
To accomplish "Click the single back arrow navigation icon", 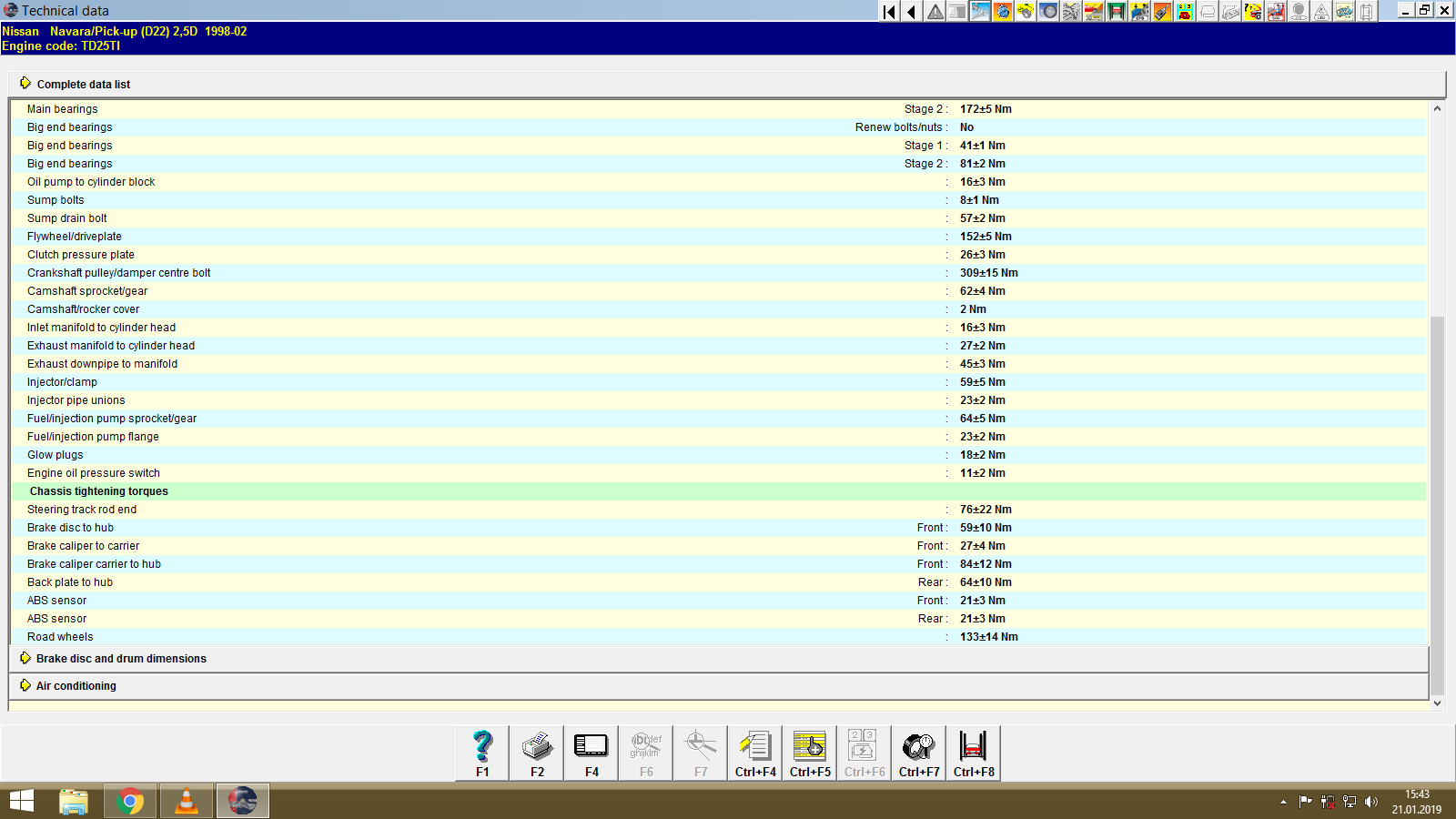I will point(912,11).
